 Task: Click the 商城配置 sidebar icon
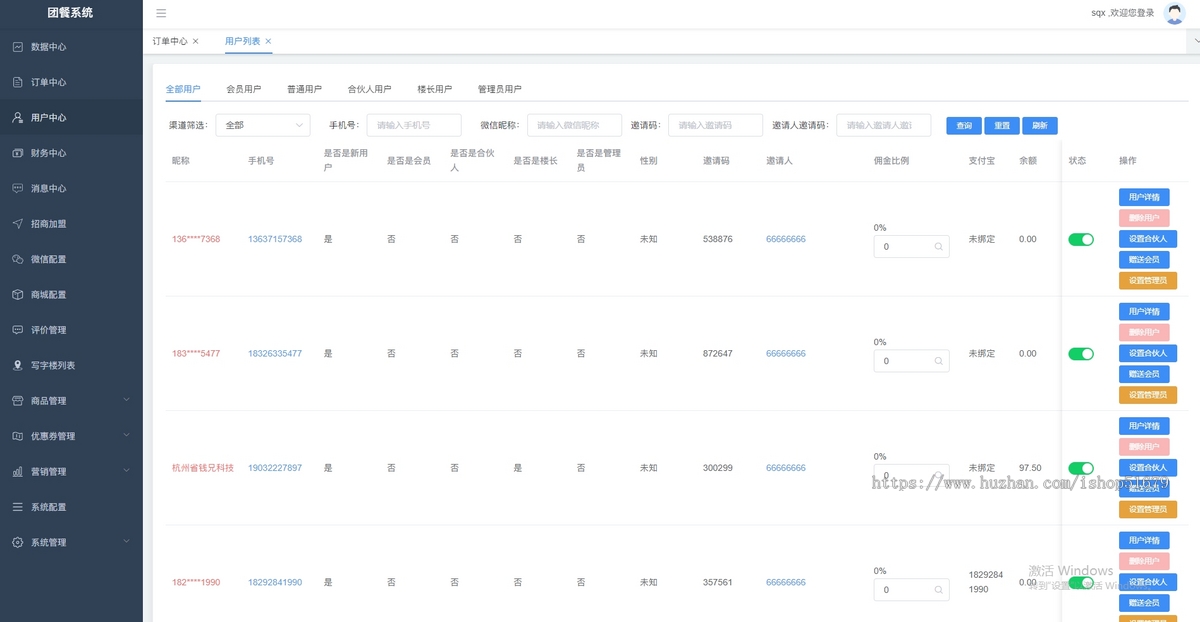(x=17, y=295)
